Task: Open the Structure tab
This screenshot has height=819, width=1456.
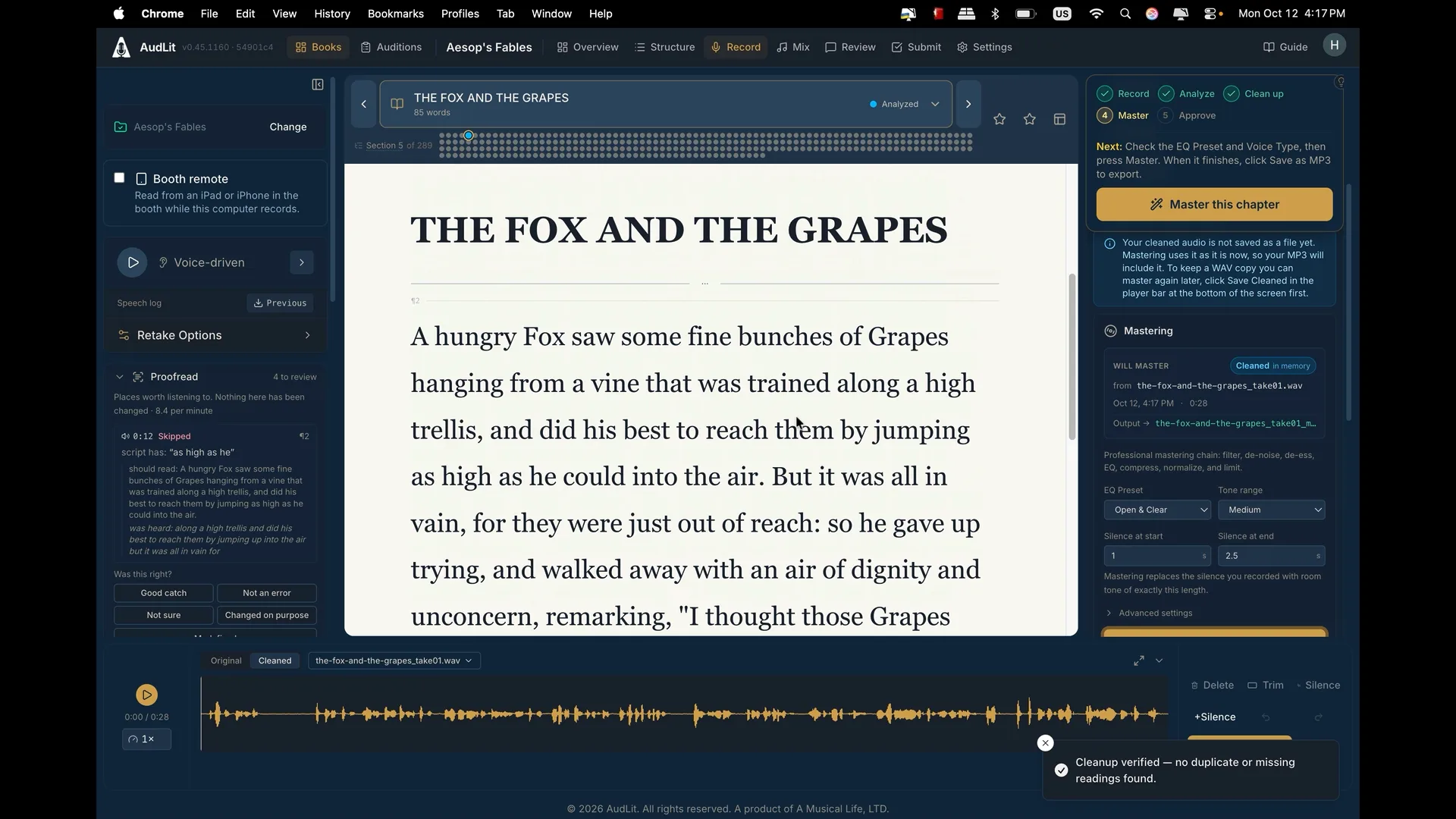Action: [x=664, y=47]
